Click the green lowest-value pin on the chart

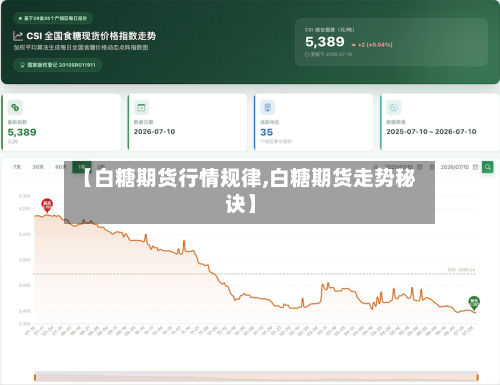click(x=474, y=302)
